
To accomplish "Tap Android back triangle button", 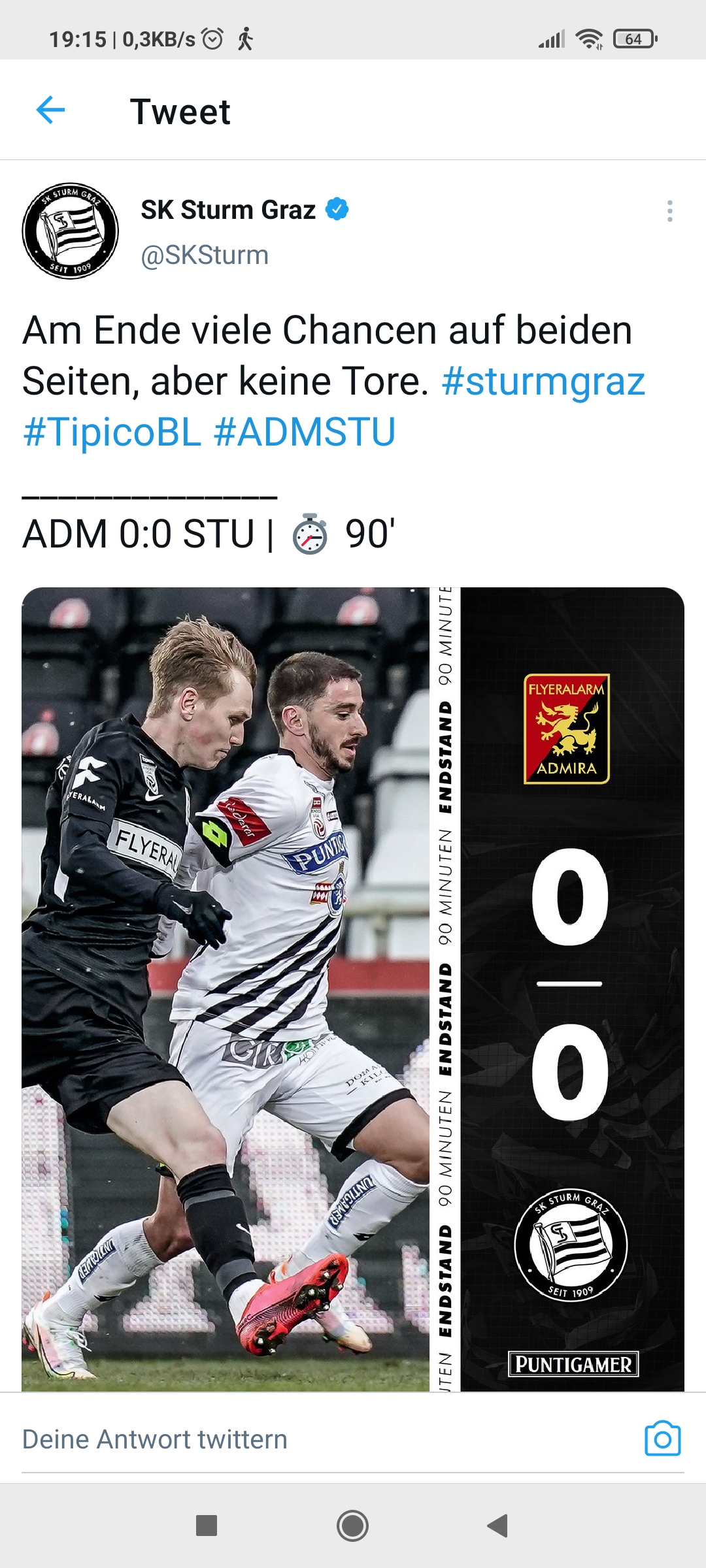I will [498, 1526].
